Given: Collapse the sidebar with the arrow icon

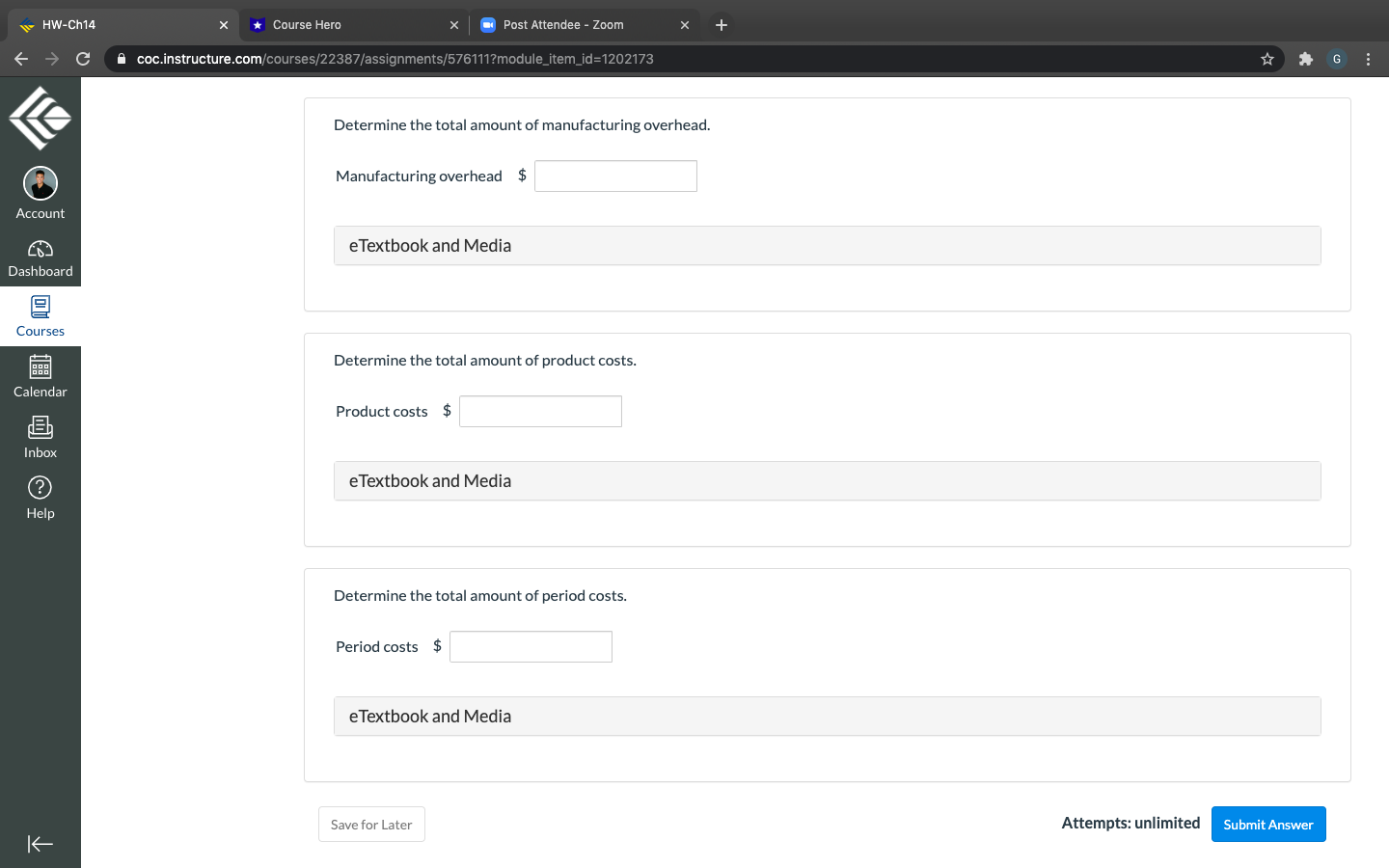Looking at the screenshot, I should [40, 843].
